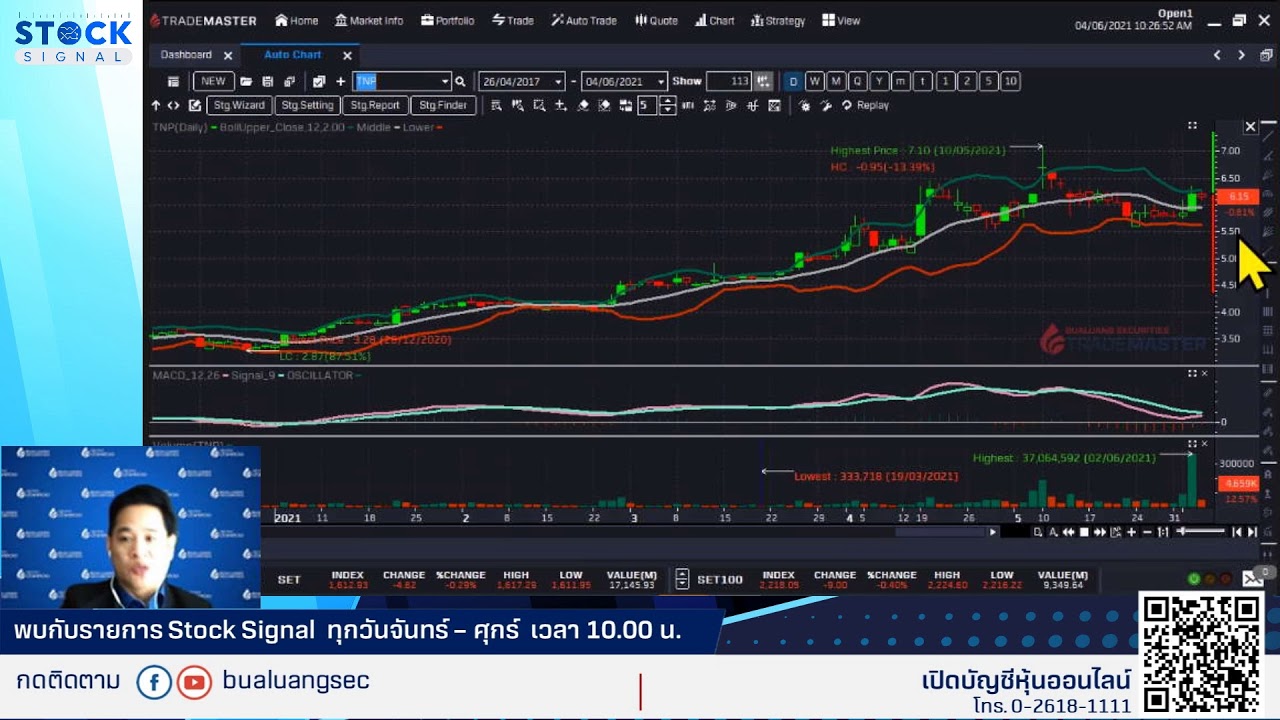Click the NEW button
The height and width of the screenshot is (720, 1280).
click(x=213, y=81)
